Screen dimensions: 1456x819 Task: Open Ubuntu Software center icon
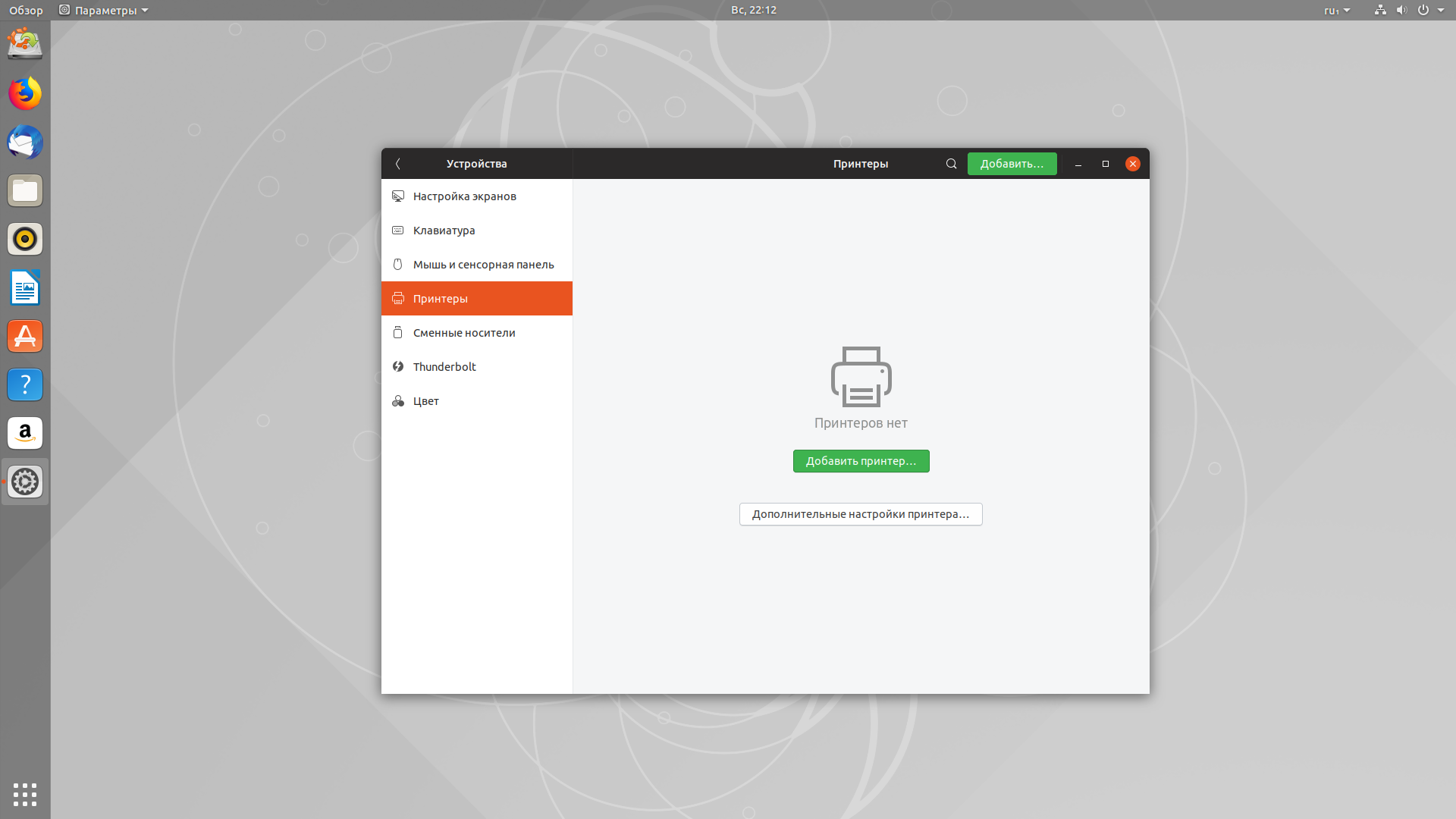(25, 336)
